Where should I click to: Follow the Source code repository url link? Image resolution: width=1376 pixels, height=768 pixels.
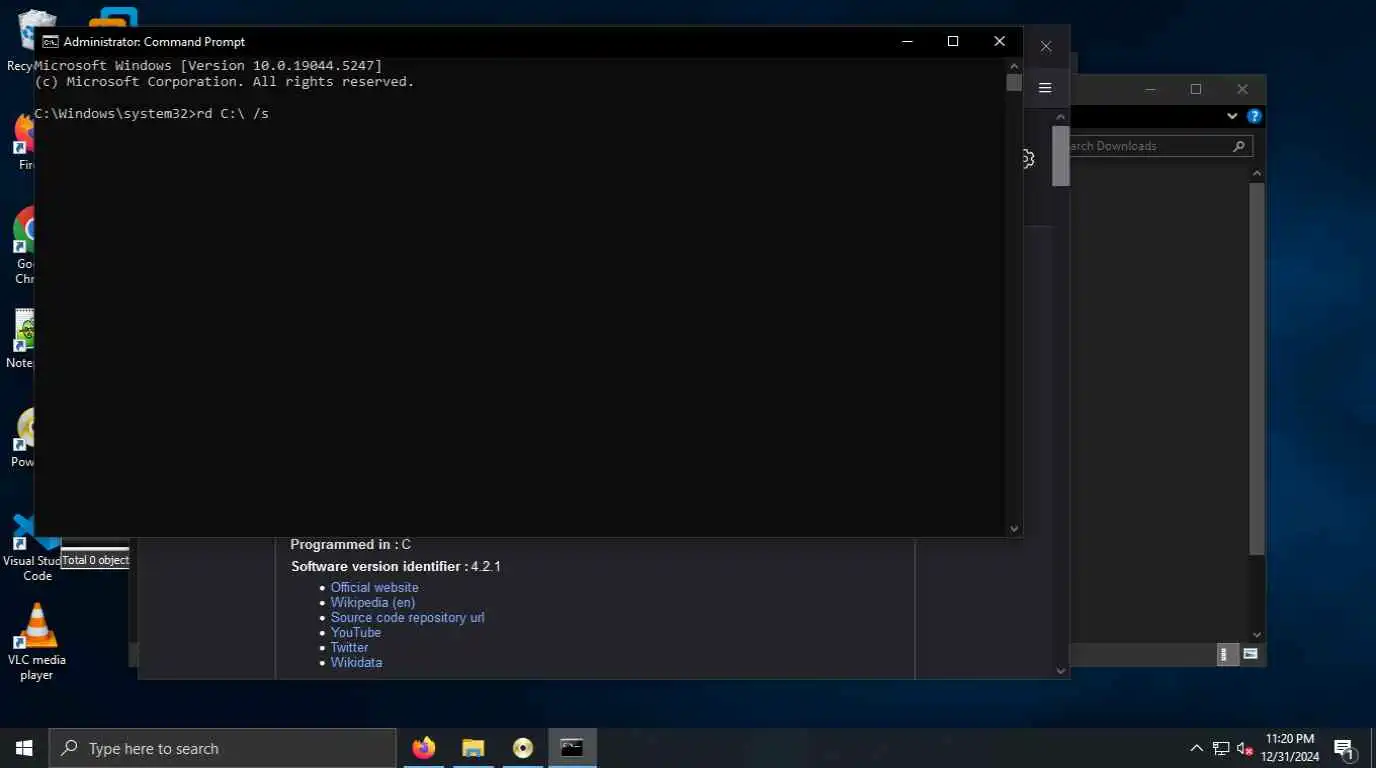point(408,618)
